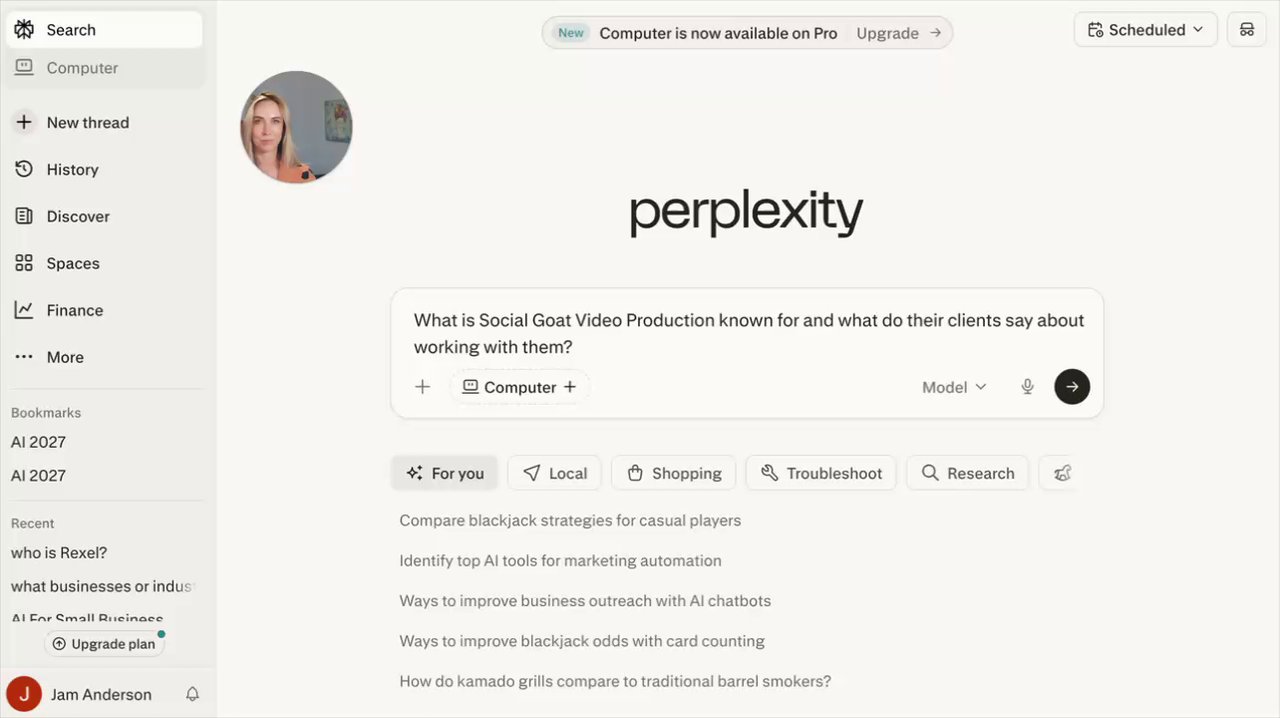Click the microphone voice input icon
Image resolution: width=1280 pixels, height=718 pixels.
coord(1027,387)
